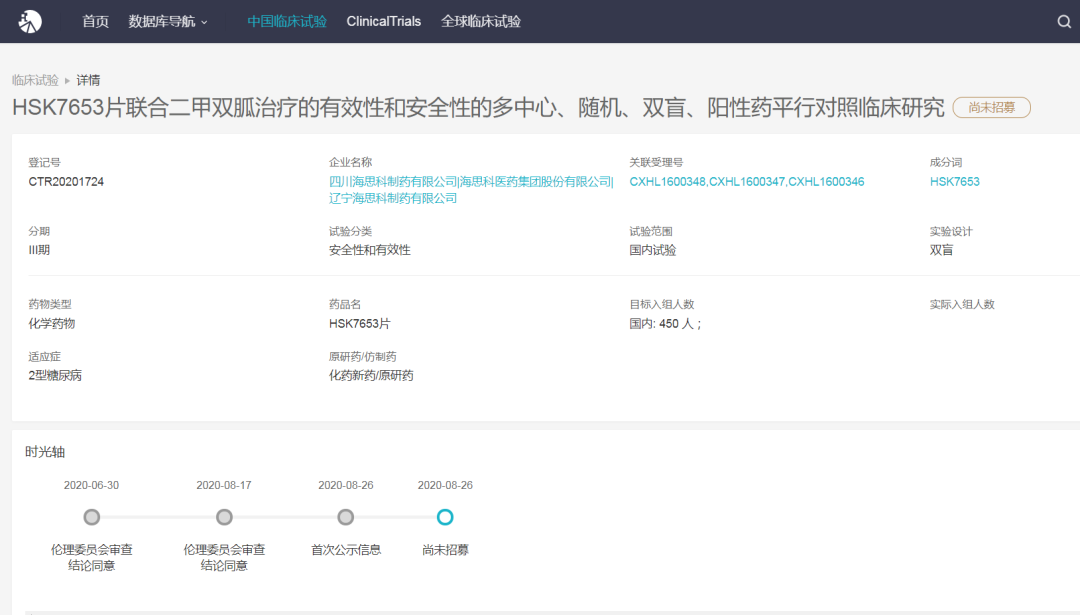Screen dimensions: 1080x615
Task: Click 国内试验 trial scope value
Action: click(653, 250)
